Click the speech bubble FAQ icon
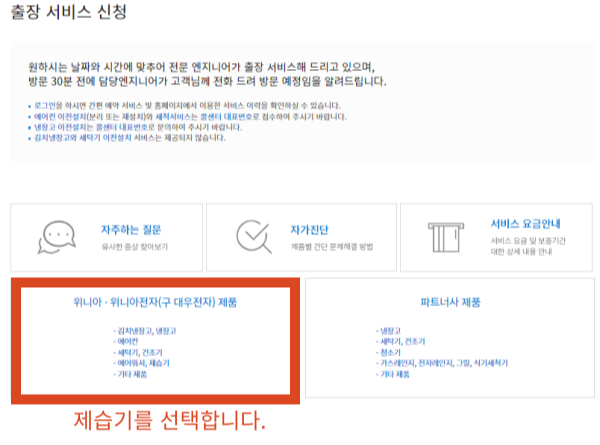600x445 pixels. point(57,237)
